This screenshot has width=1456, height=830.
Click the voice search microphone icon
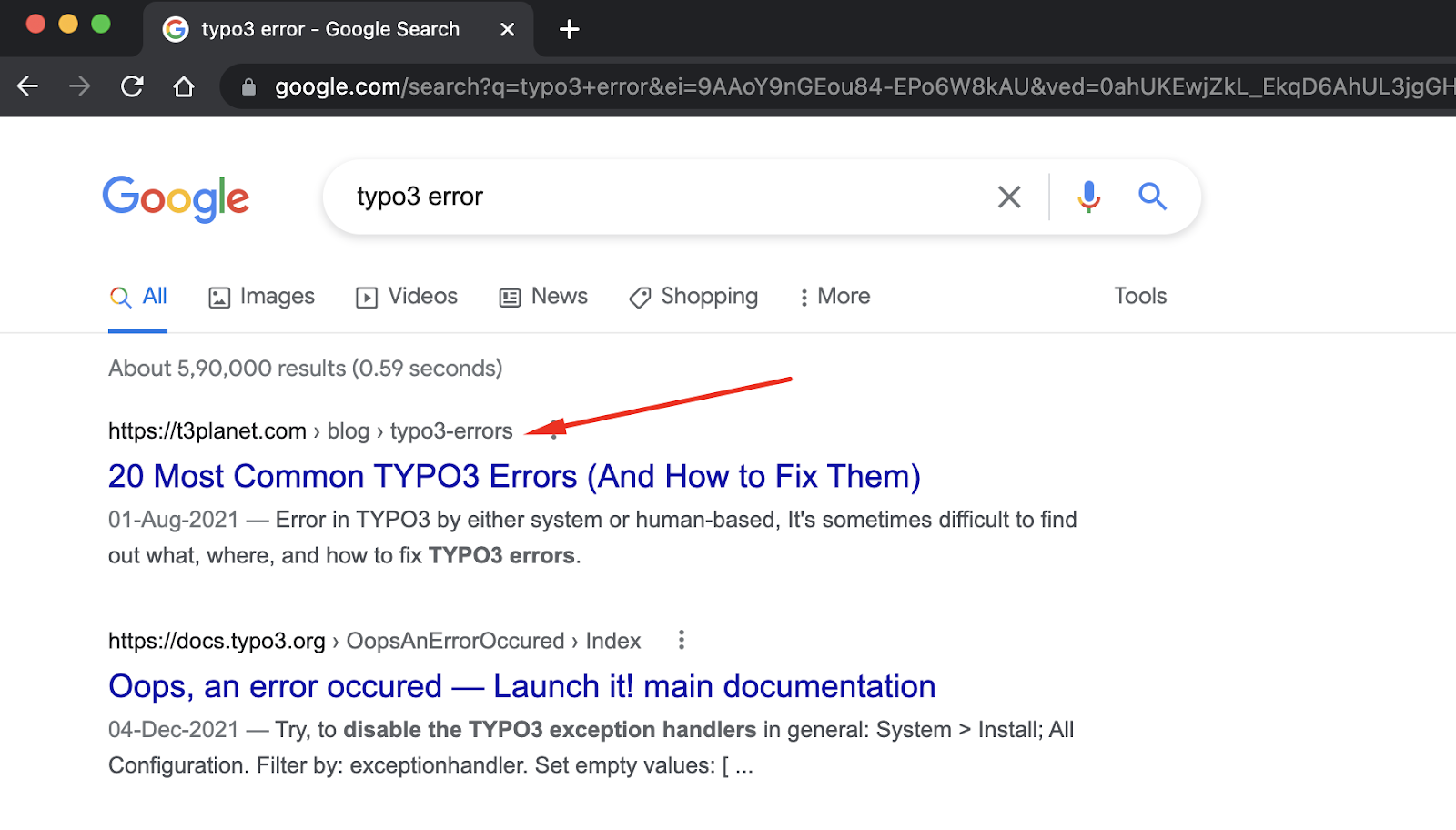pos(1087,196)
